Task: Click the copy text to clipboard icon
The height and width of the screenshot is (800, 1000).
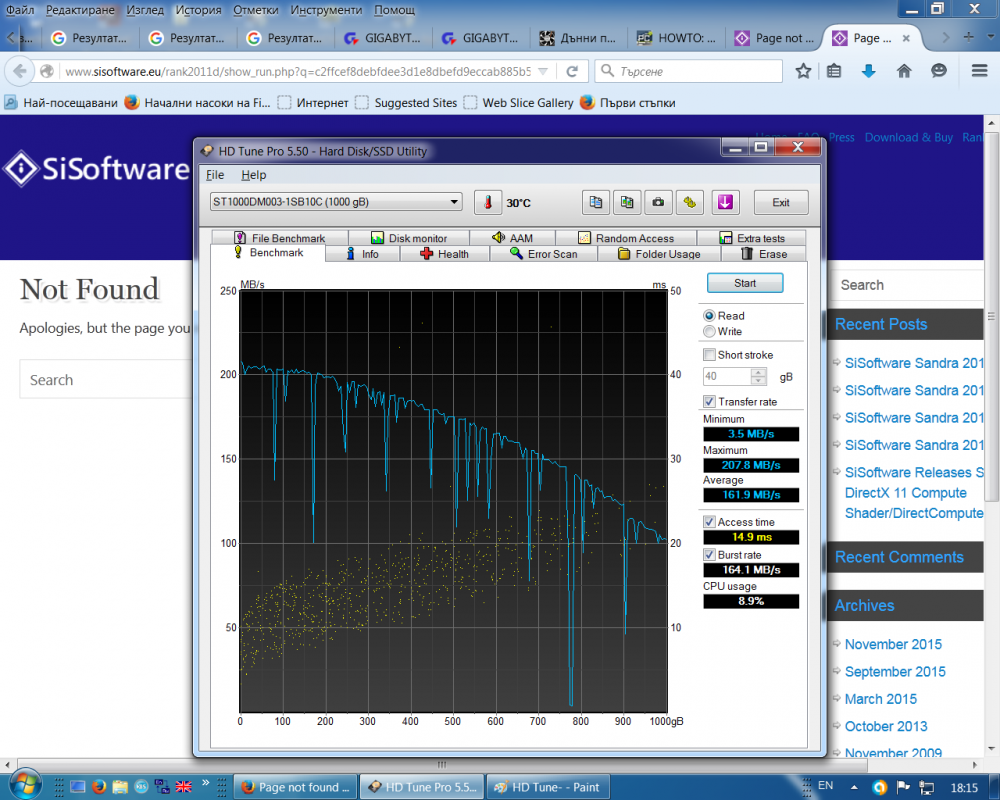Action: point(596,203)
